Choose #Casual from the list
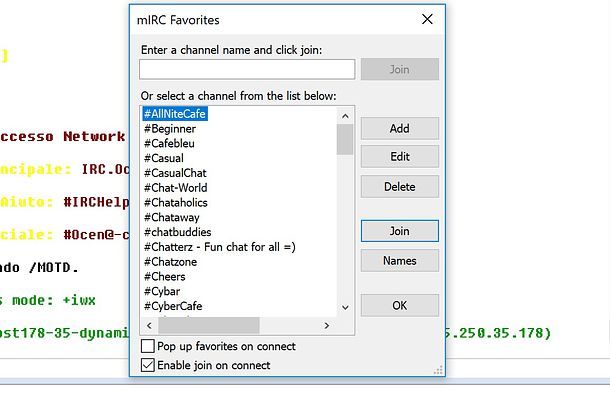 (164, 158)
